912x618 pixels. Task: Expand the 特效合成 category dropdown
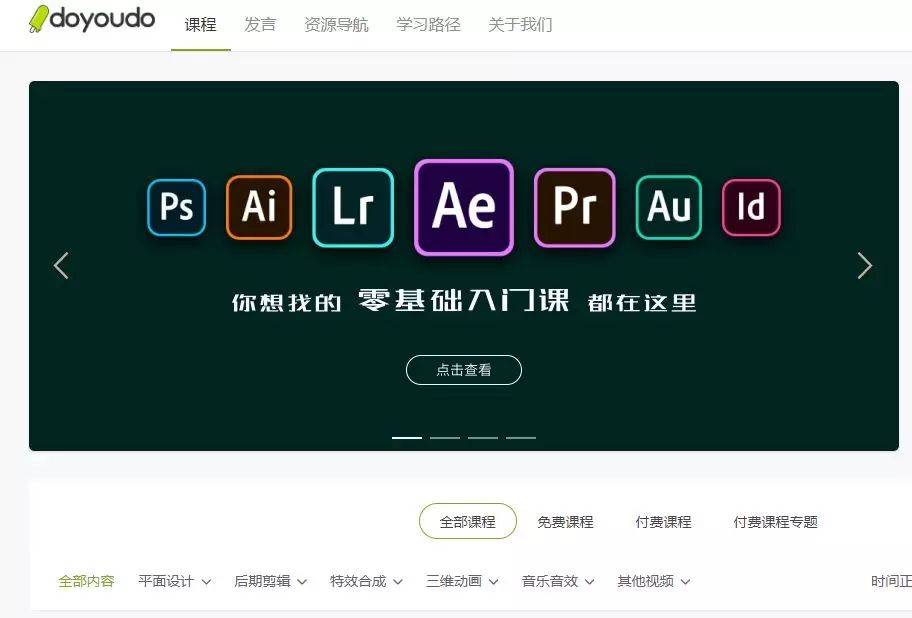366,581
